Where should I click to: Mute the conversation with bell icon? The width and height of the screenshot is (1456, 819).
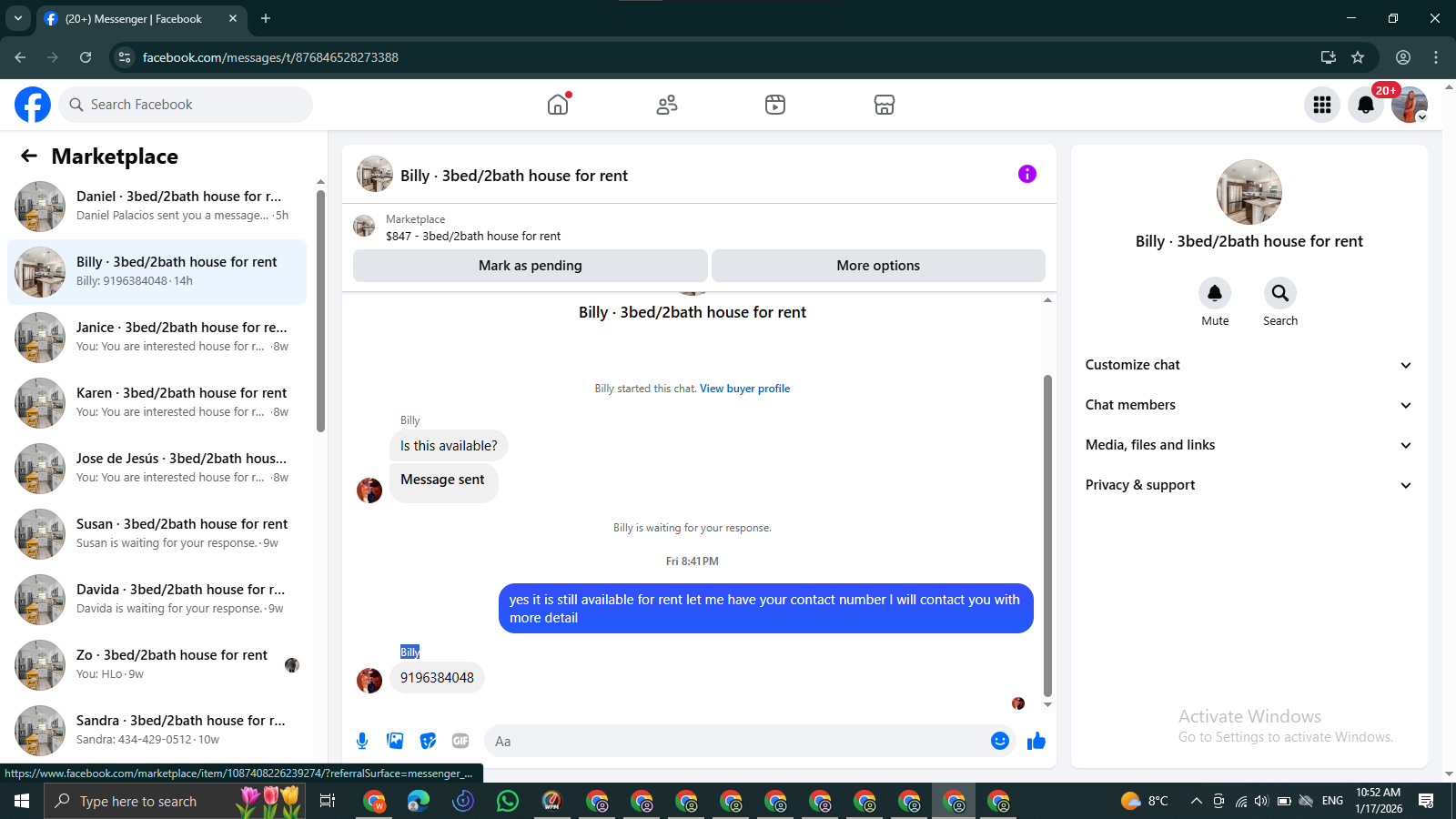pos(1215,293)
